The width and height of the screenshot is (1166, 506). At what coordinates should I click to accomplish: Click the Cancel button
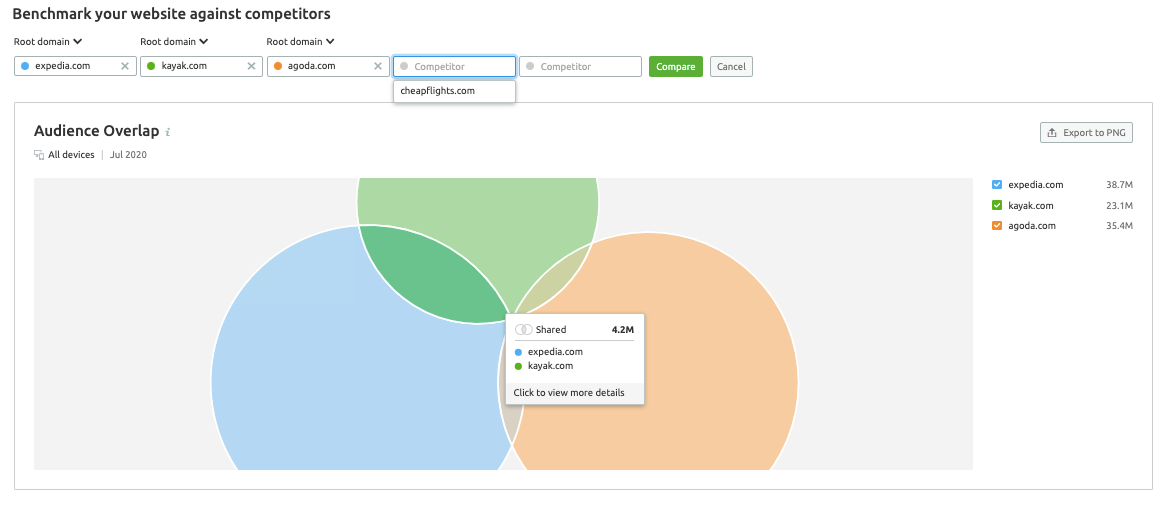pos(731,67)
